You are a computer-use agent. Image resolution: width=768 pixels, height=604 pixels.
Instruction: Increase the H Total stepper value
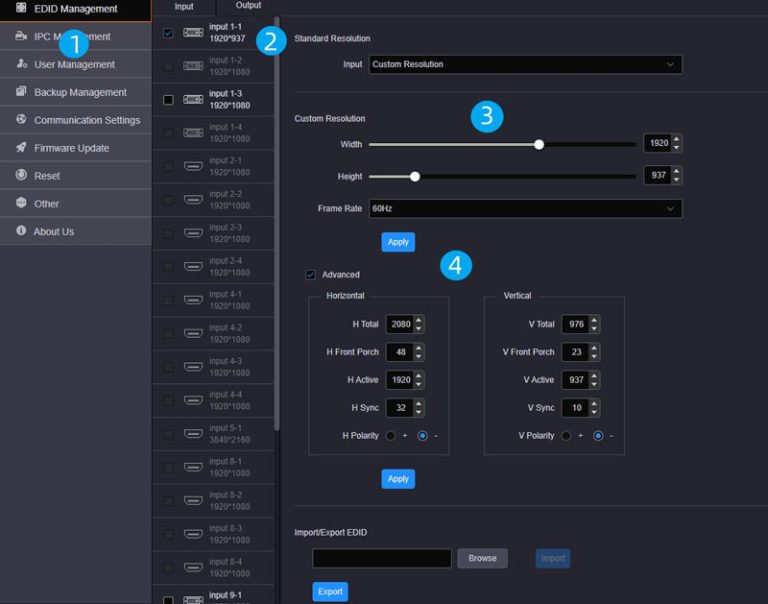418,320
